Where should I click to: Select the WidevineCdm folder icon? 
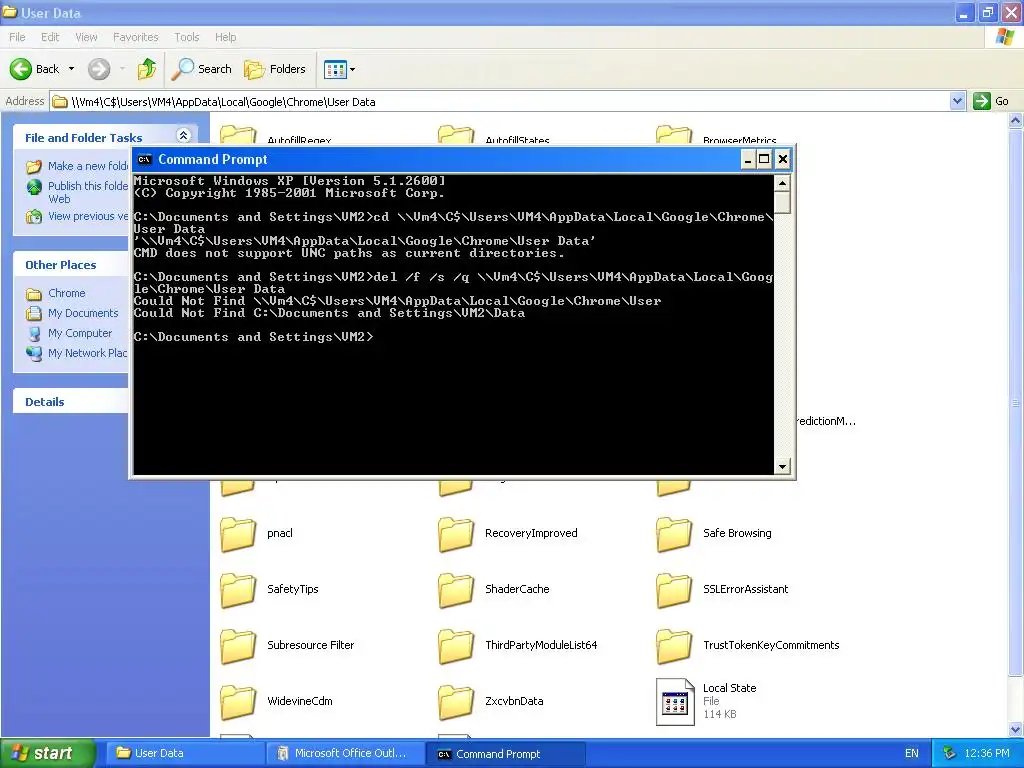pyautogui.click(x=238, y=702)
